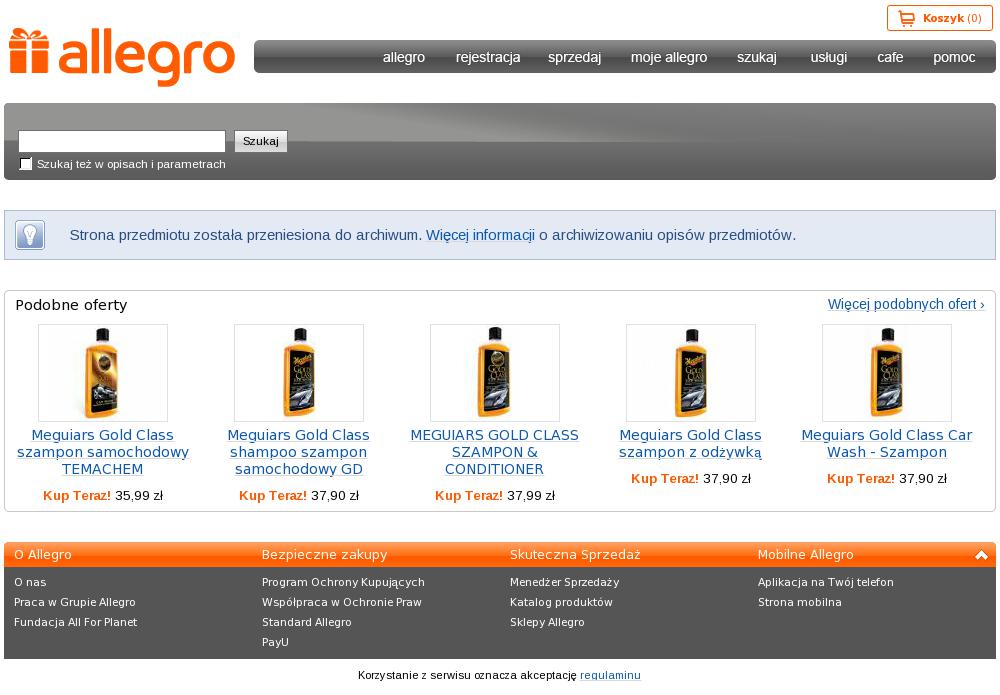Open Strona mobilna link
Screen dimensions: 1000x695
[x=799, y=602]
